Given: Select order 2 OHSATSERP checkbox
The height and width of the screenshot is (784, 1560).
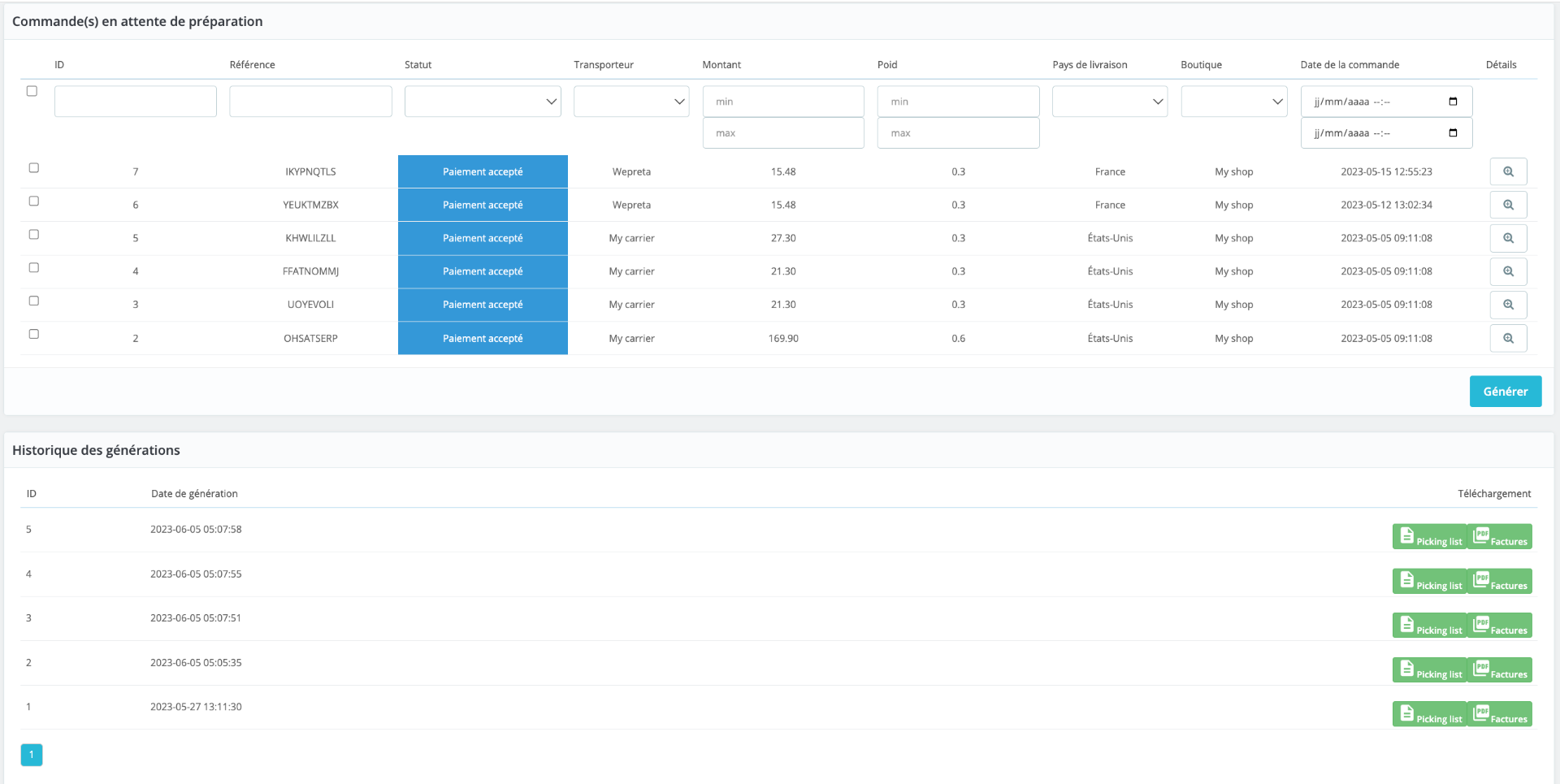Looking at the screenshot, I should (x=34, y=334).
